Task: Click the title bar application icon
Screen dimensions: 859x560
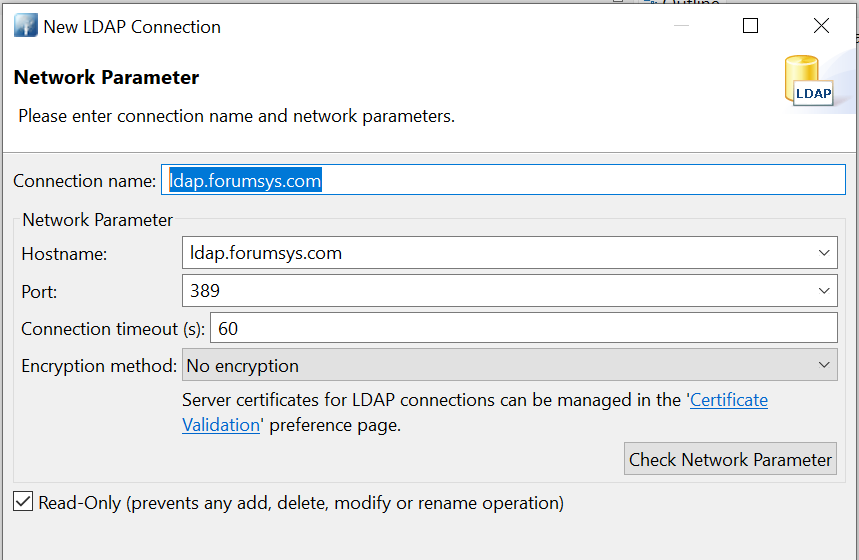Action: click(x=25, y=27)
